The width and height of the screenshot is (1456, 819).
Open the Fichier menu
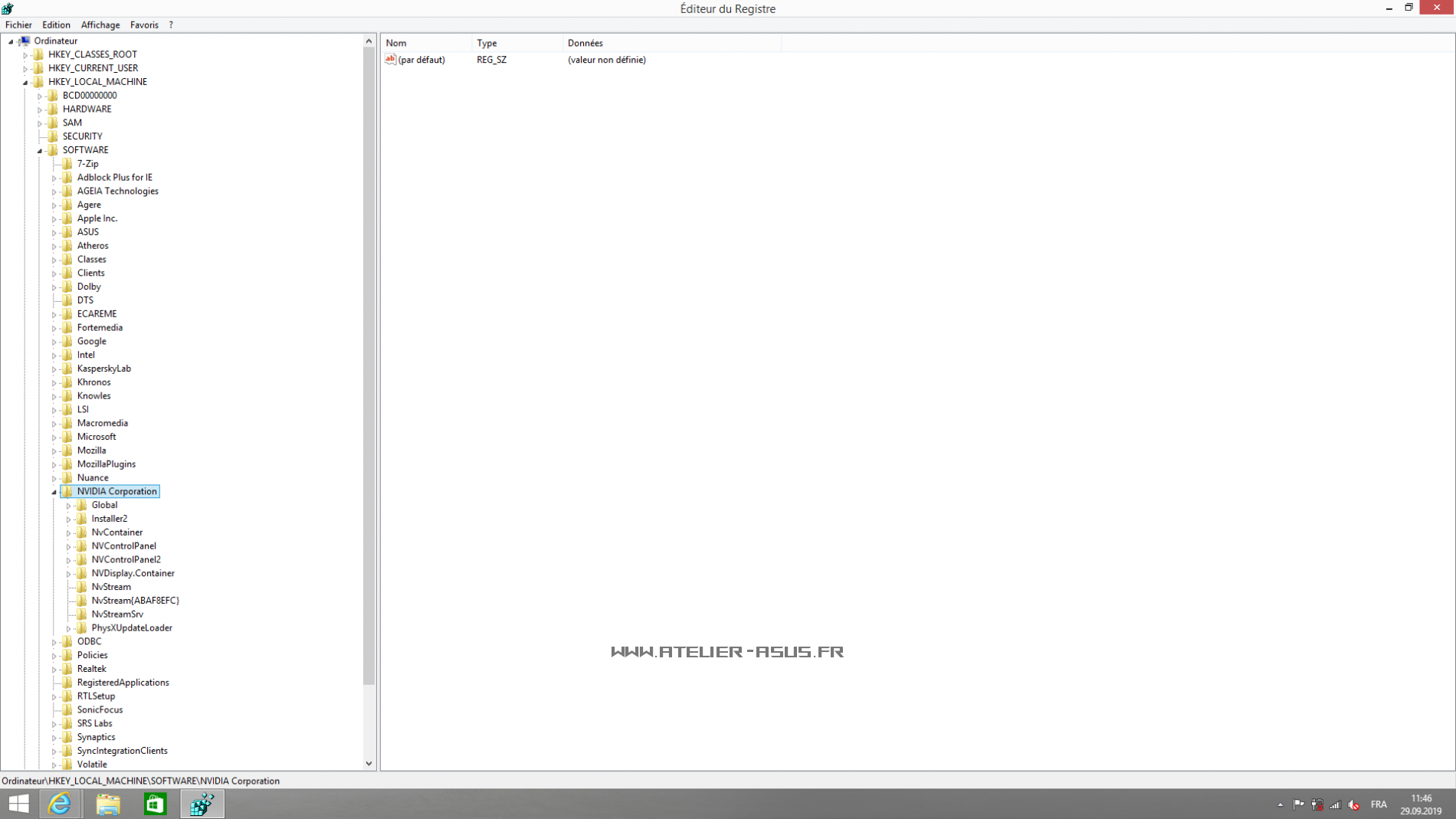pos(18,25)
